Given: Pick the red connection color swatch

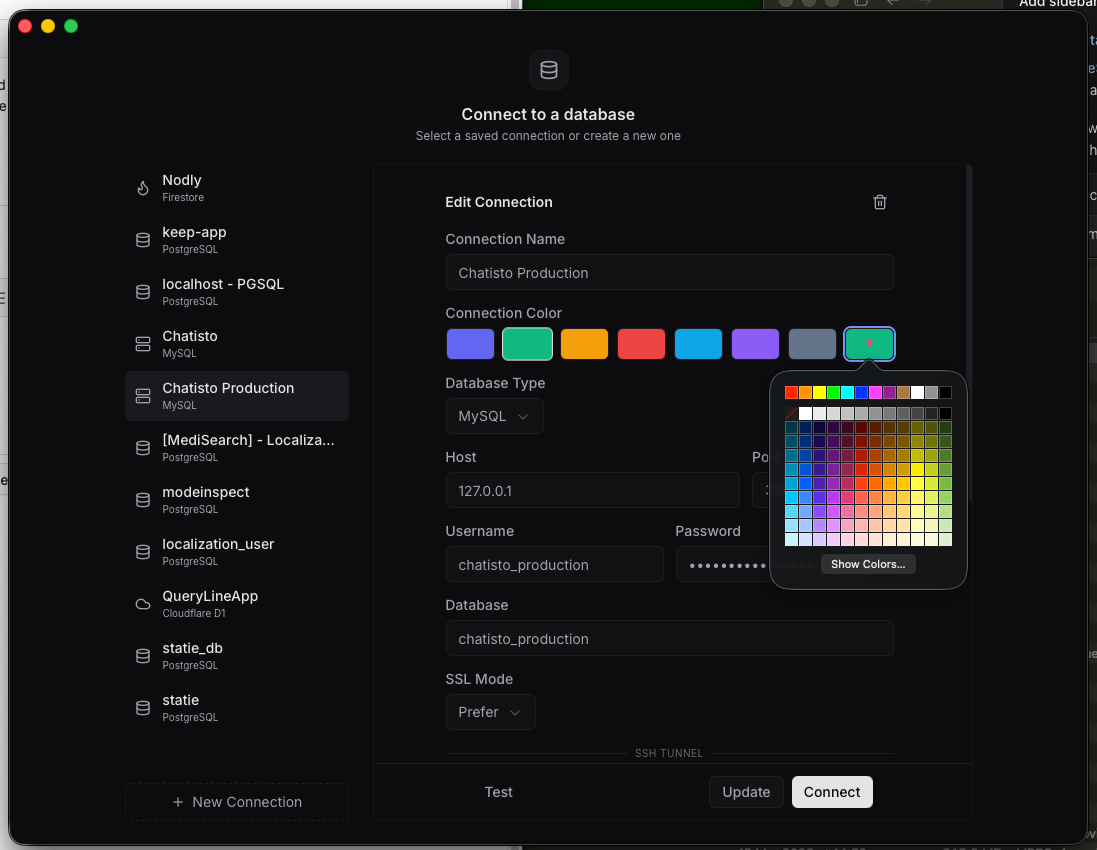Looking at the screenshot, I should pyautogui.click(x=641, y=344).
